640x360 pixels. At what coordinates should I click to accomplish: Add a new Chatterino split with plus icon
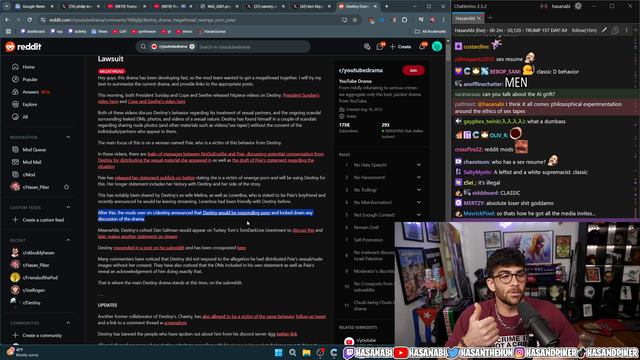(x=636, y=30)
